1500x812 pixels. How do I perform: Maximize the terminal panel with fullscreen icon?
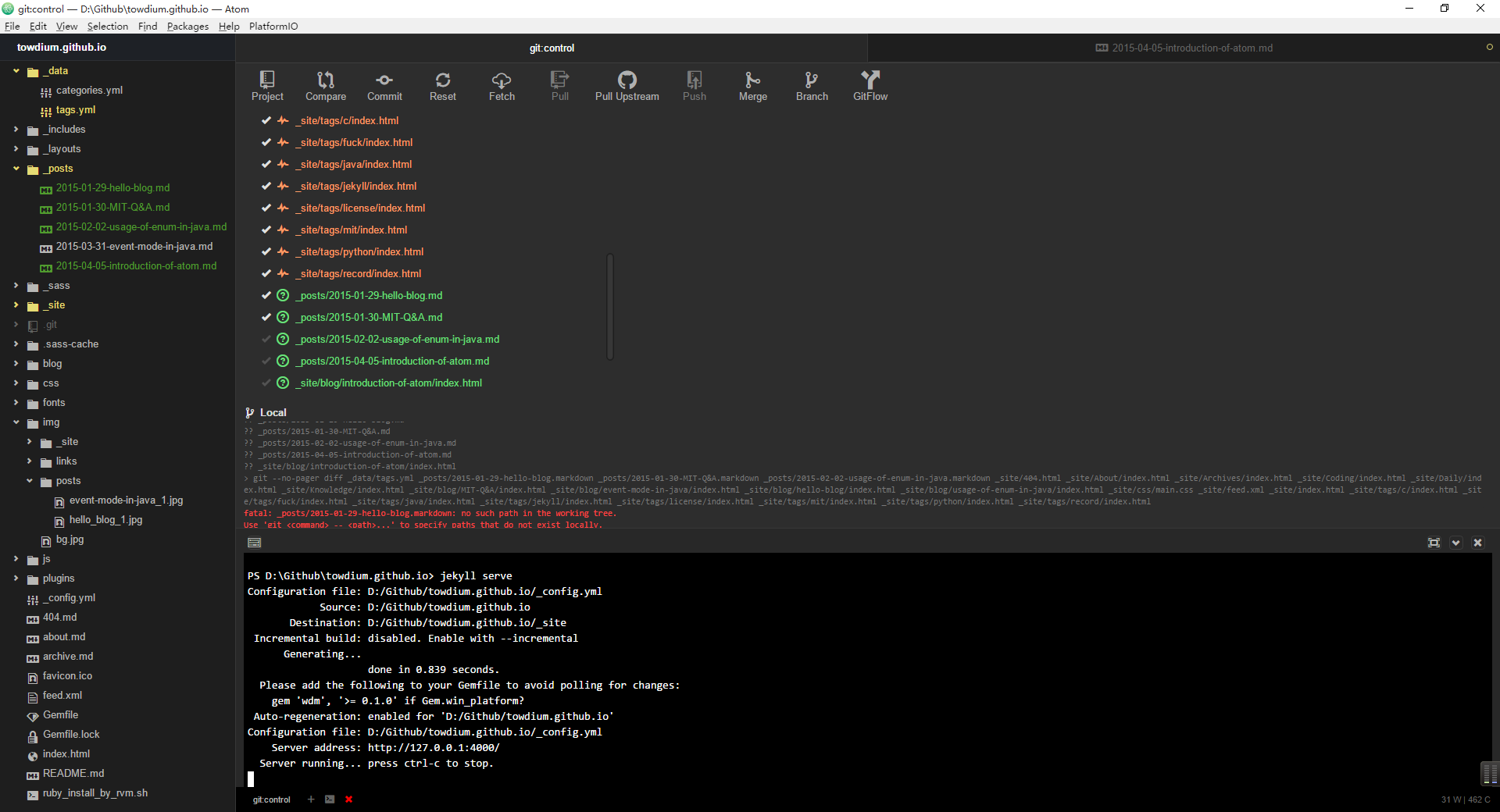click(x=1434, y=543)
